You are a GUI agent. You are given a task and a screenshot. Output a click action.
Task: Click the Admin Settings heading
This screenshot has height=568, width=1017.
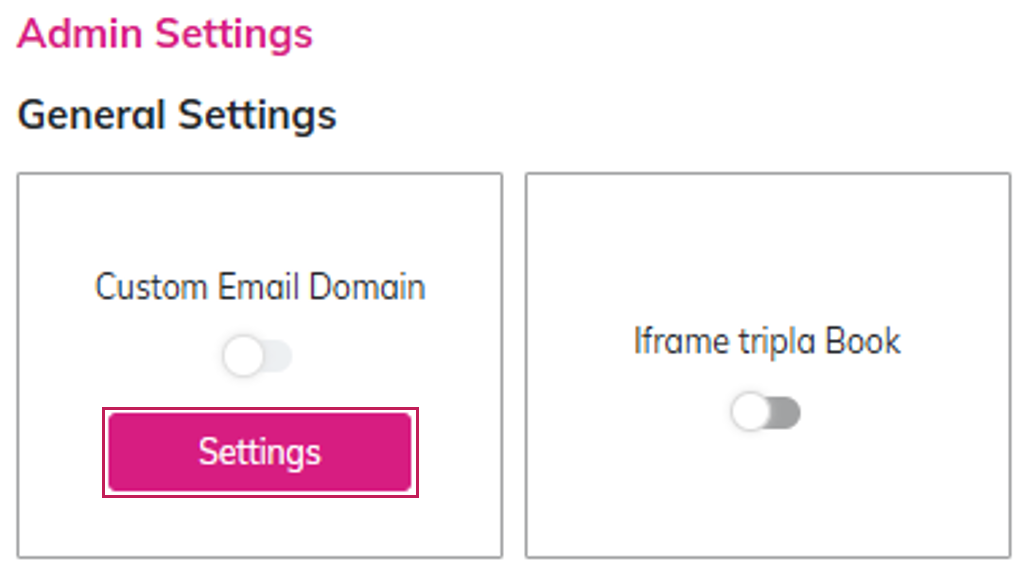(165, 34)
